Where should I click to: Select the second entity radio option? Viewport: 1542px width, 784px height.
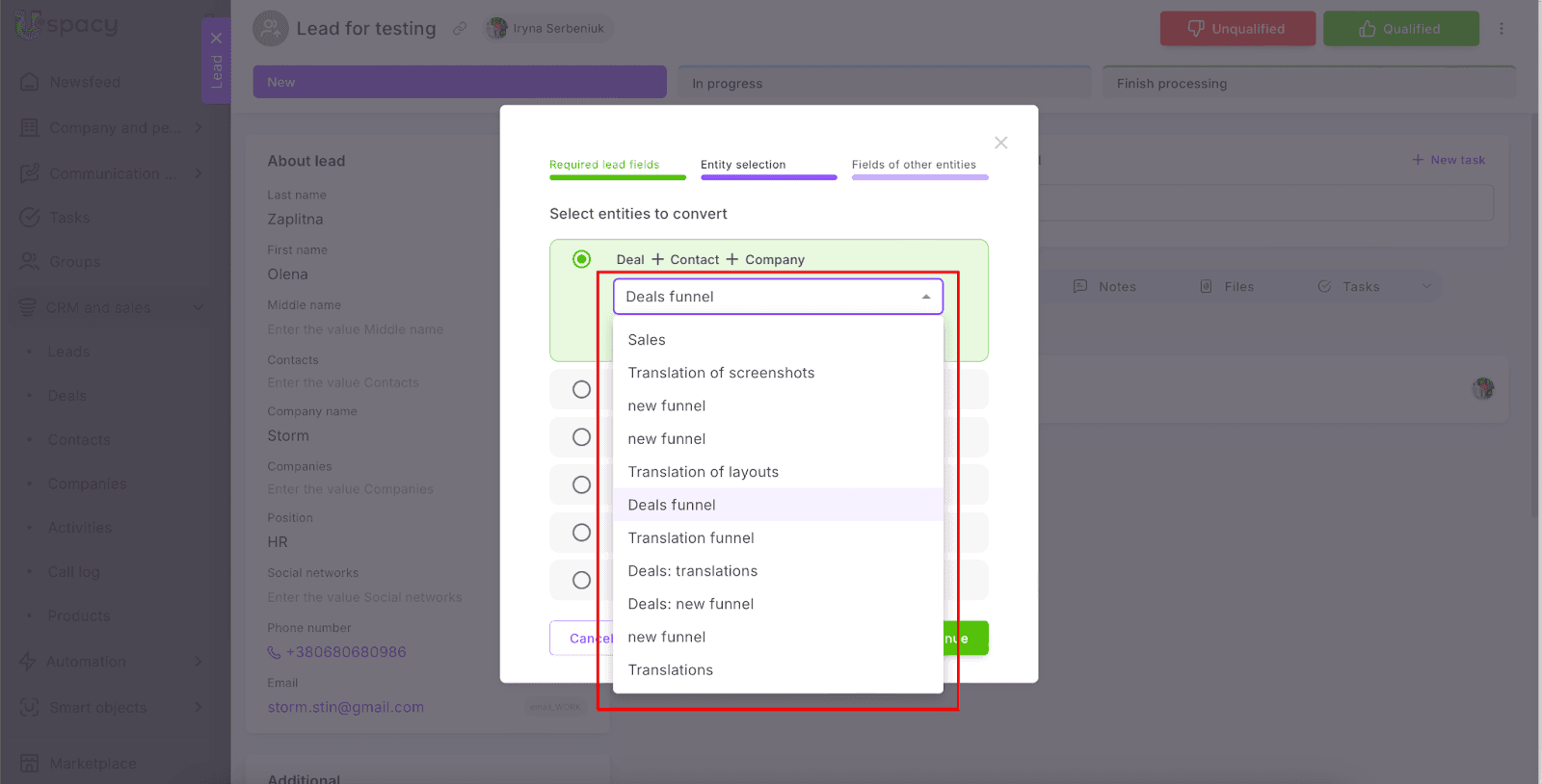(581, 389)
